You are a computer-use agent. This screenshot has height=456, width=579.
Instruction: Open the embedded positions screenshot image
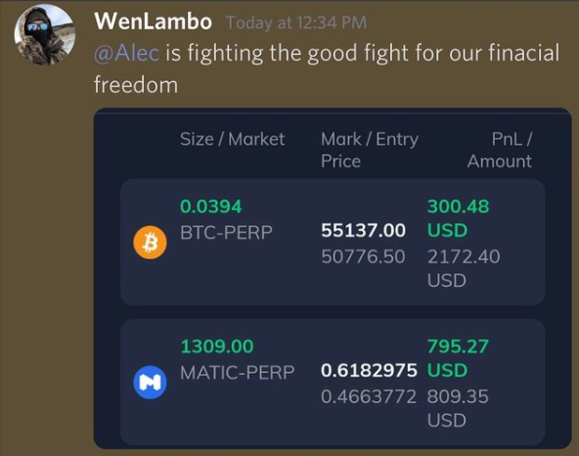(333, 279)
